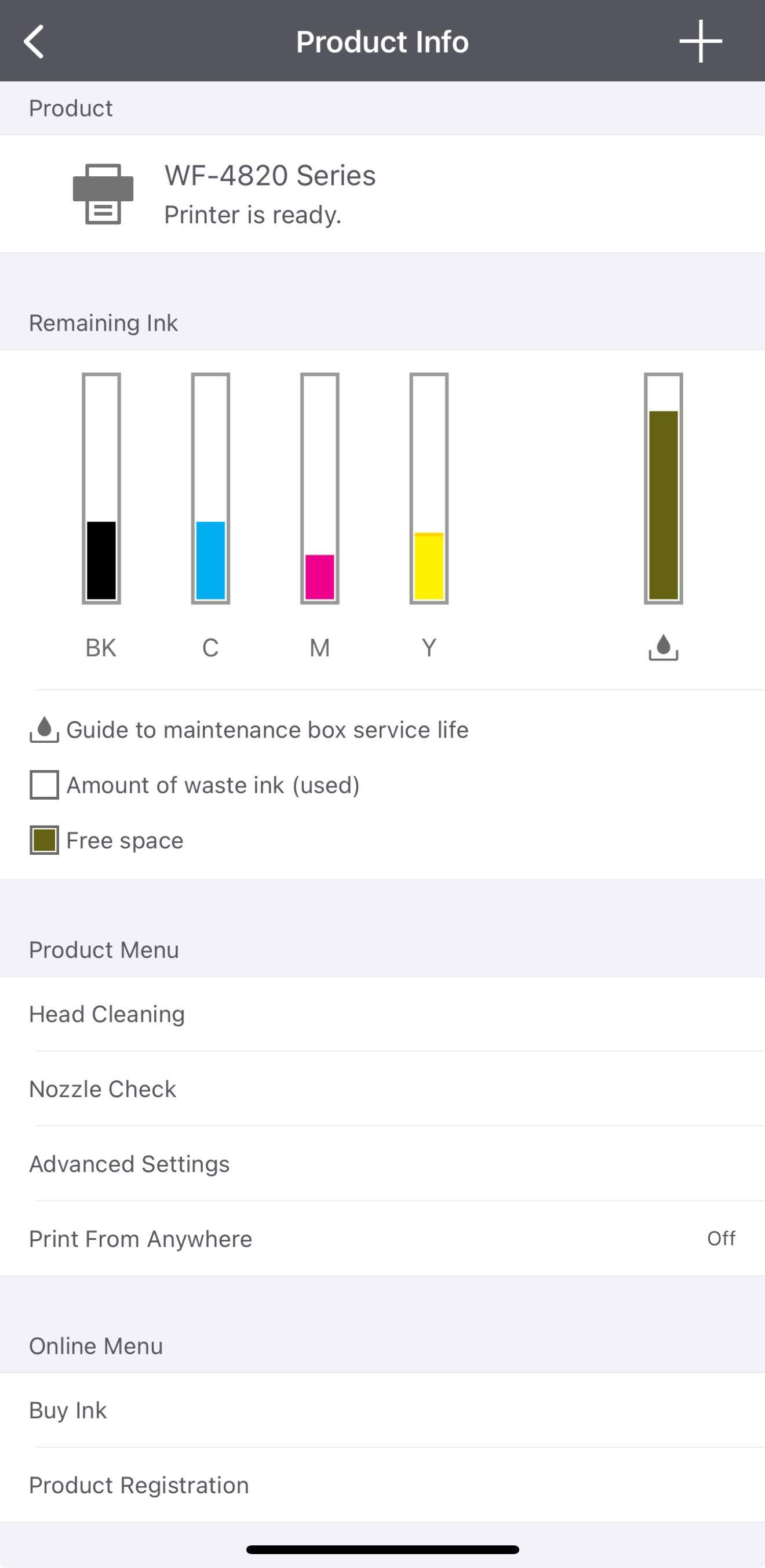Viewport: 765px width, 1568px height.
Task: Tap the printer icon
Action: pyautogui.click(x=103, y=194)
